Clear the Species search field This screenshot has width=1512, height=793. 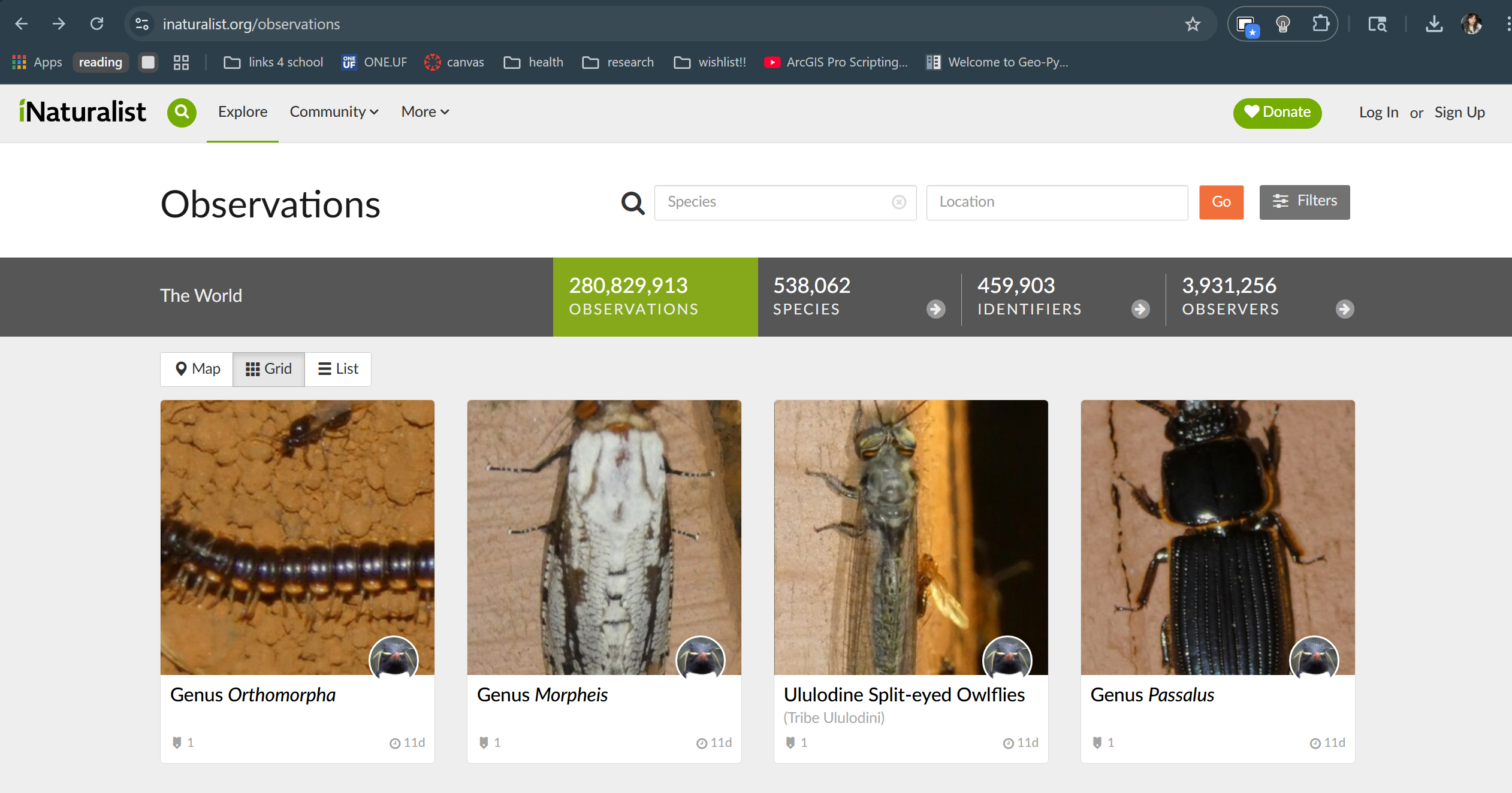coord(900,202)
